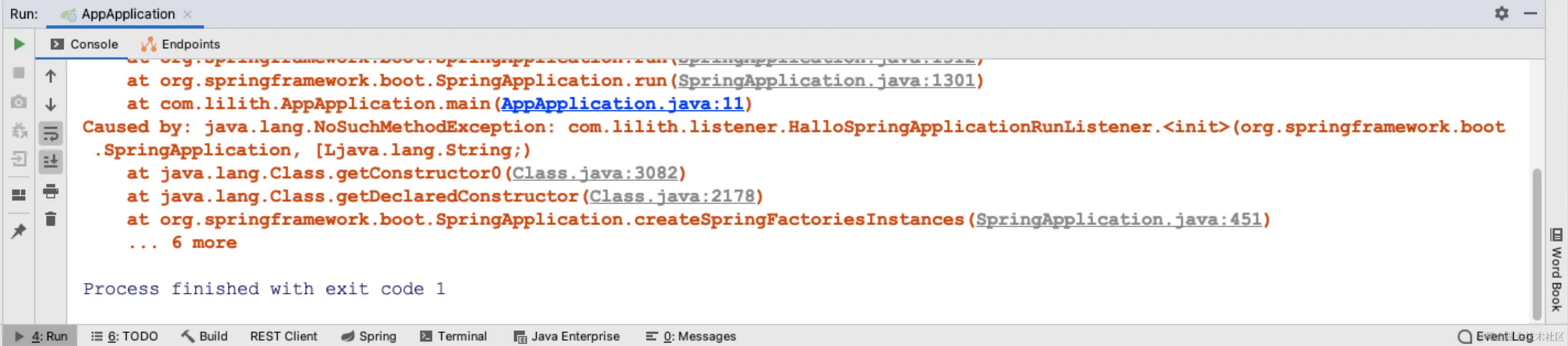Hide the Run panel with the minus icon
This screenshot has width=1568, height=346.
(x=1531, y=13)
